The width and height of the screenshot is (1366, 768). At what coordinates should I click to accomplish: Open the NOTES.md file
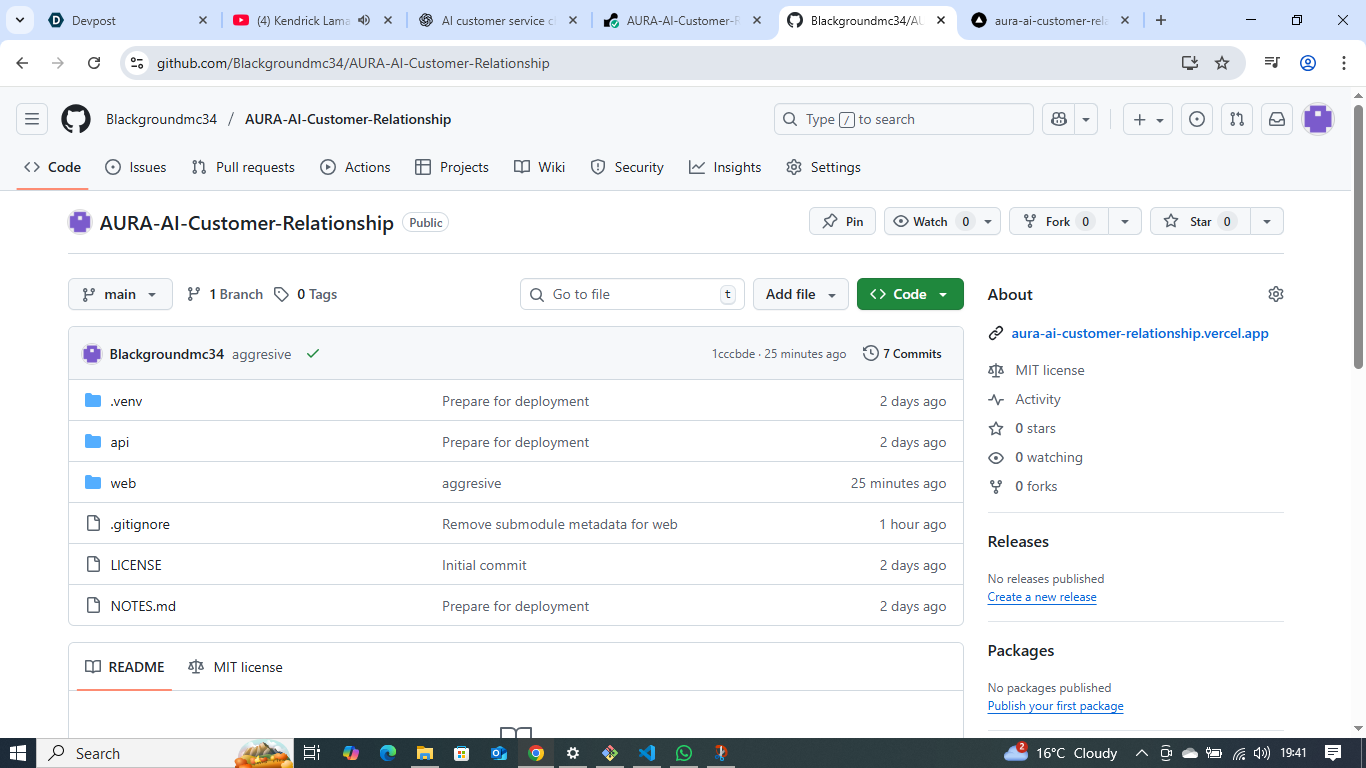pyautogui.click(x=143, y=606)
